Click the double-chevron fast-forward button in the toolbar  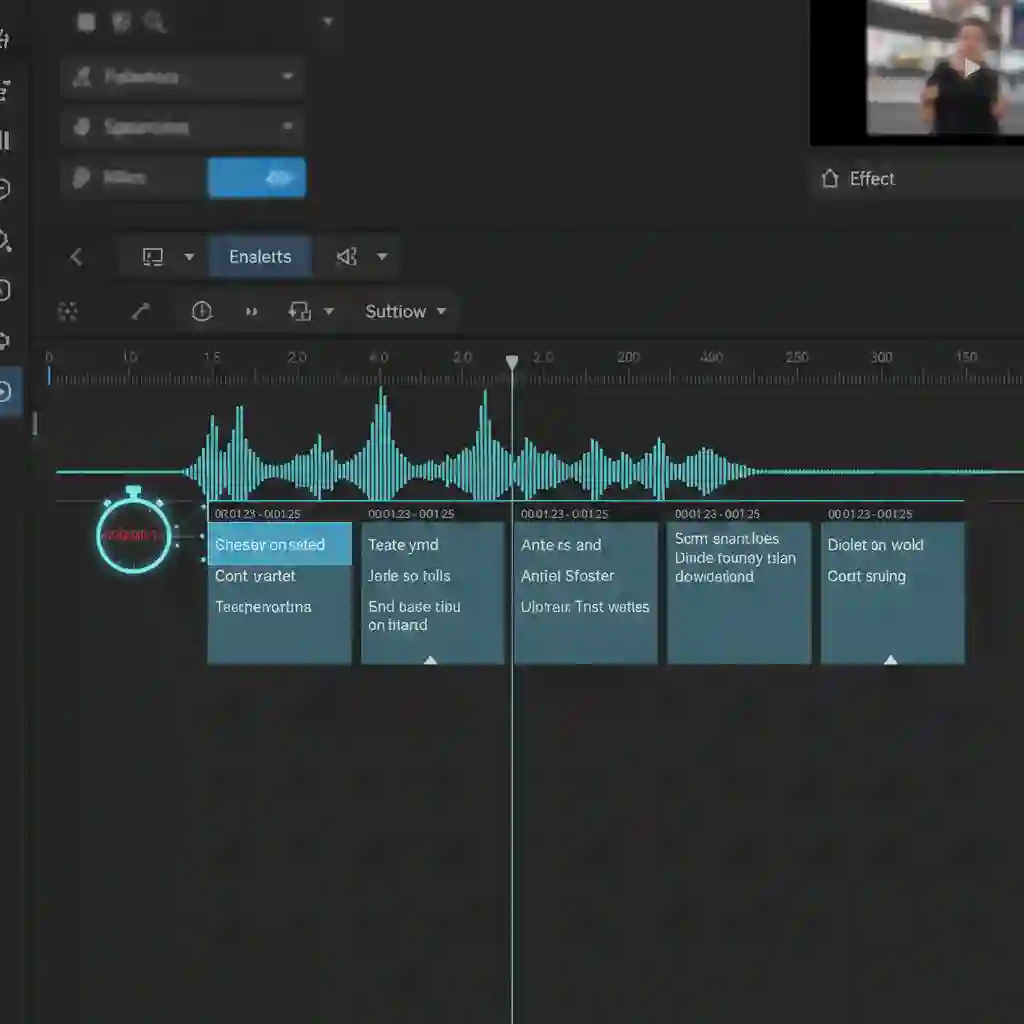pos(250,311)
